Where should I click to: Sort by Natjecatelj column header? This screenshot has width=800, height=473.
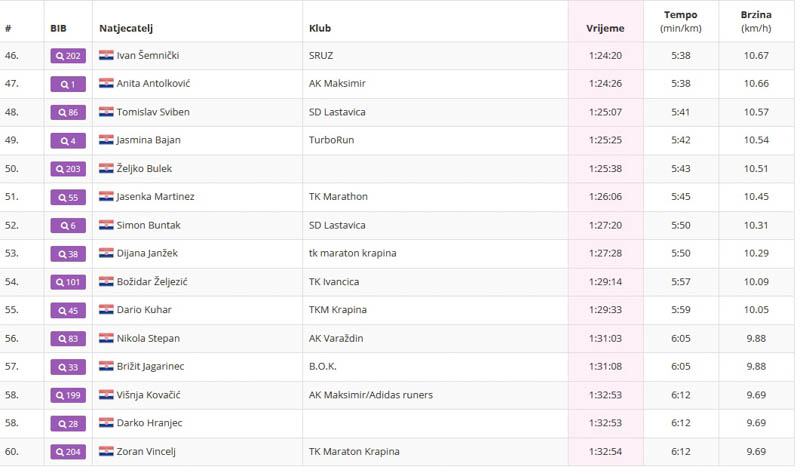(x=125, y=28)
